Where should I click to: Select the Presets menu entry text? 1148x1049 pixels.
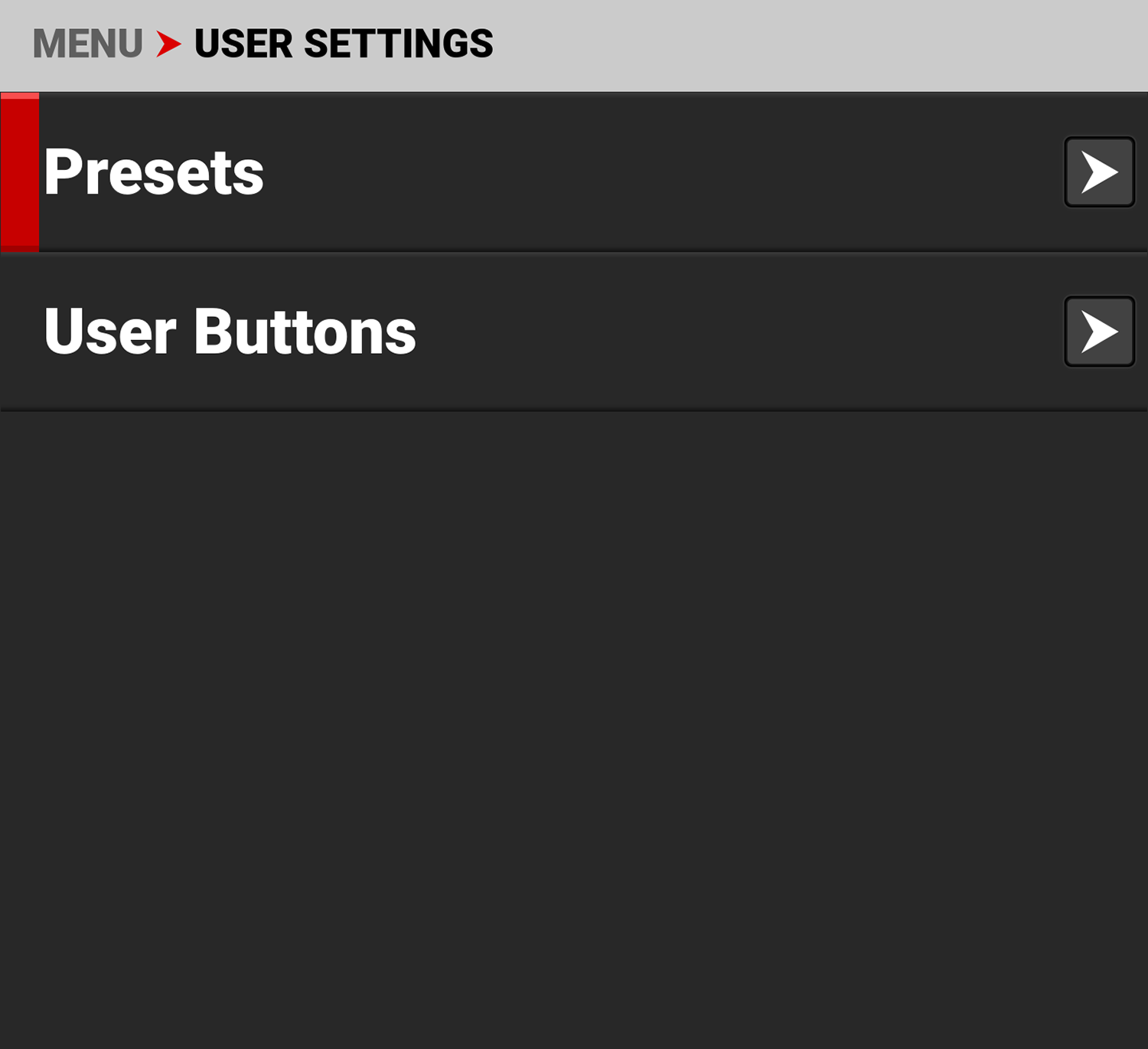click(x=154, y=172)
